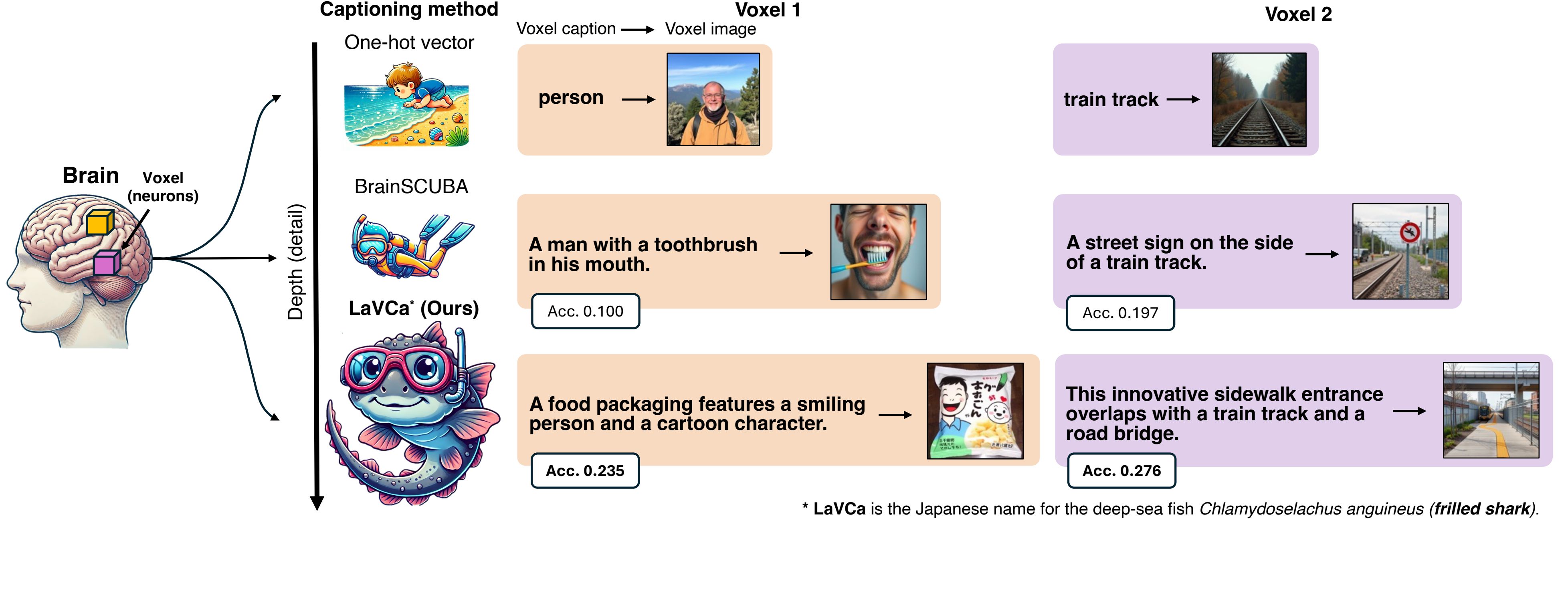Click the yellow voxel cube on brain

click(x=100, y=223)
